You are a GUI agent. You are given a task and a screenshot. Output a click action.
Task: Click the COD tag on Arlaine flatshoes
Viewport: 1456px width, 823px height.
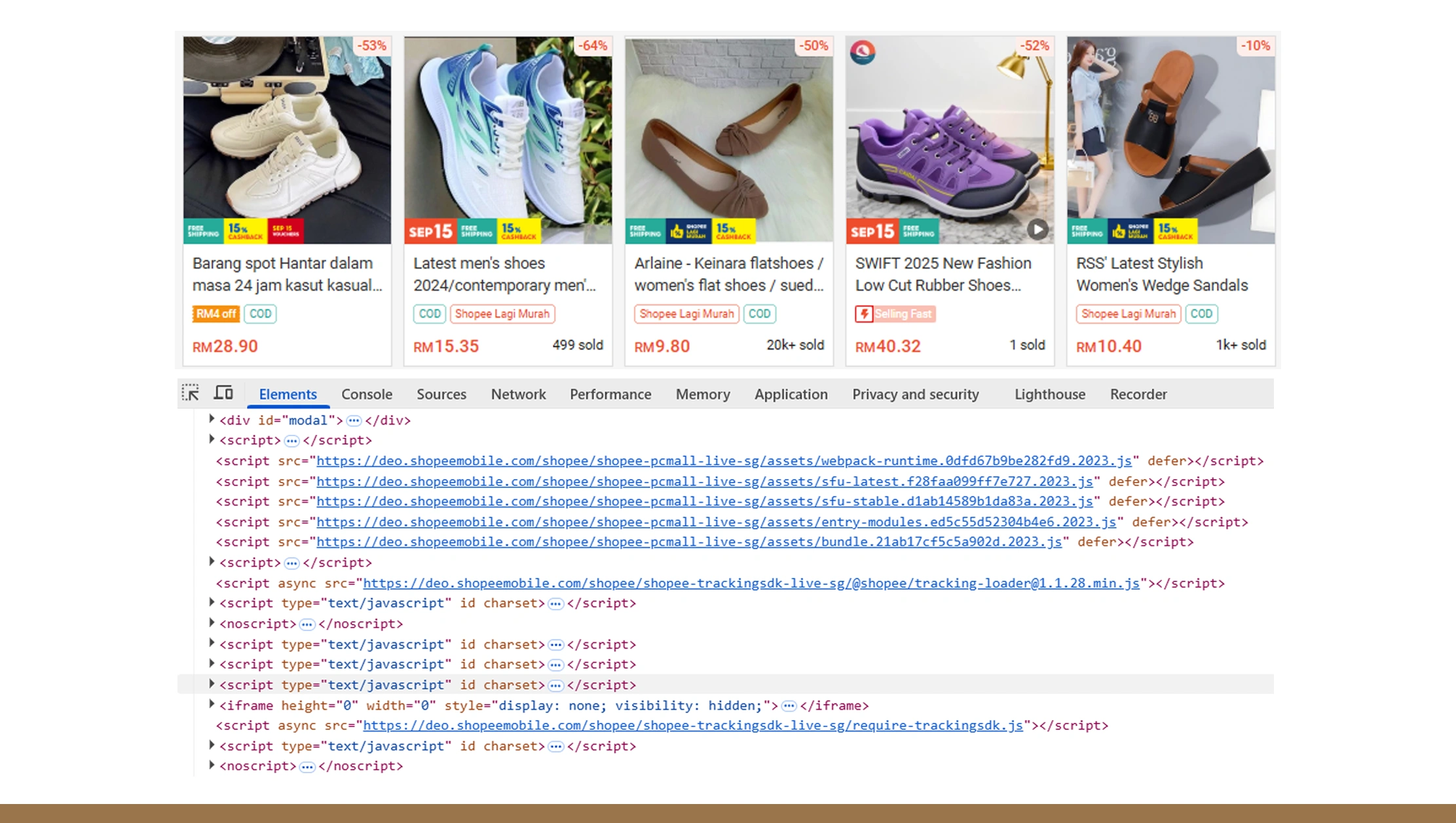tap(760, 314)
